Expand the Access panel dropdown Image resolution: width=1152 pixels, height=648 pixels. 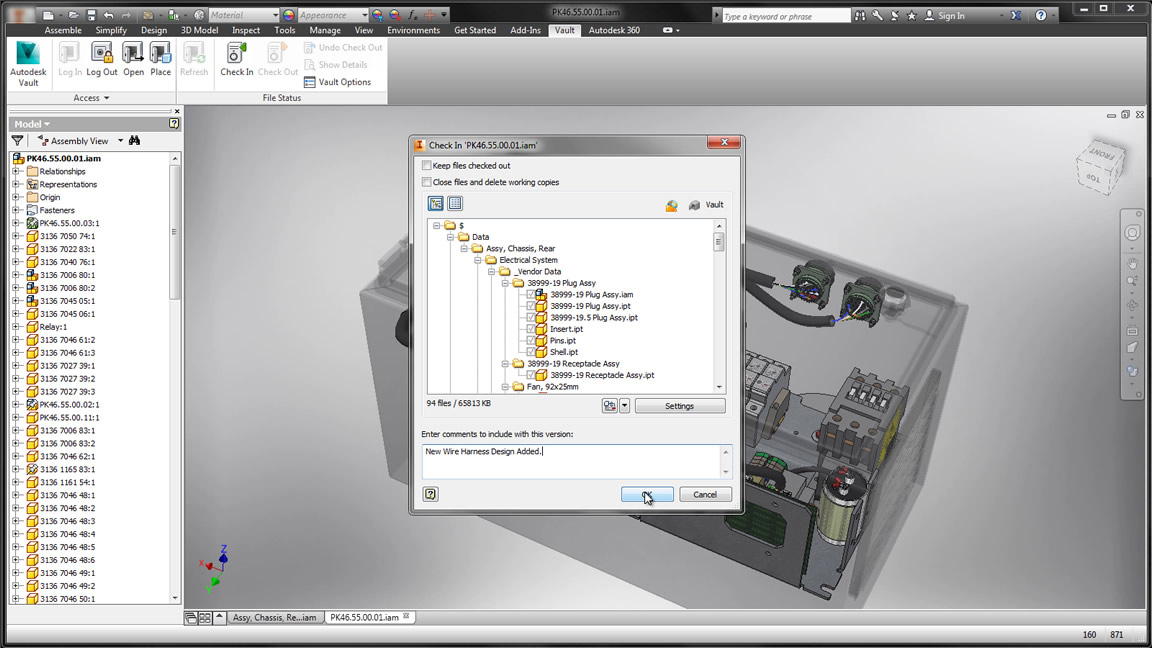tap(91, 98)
